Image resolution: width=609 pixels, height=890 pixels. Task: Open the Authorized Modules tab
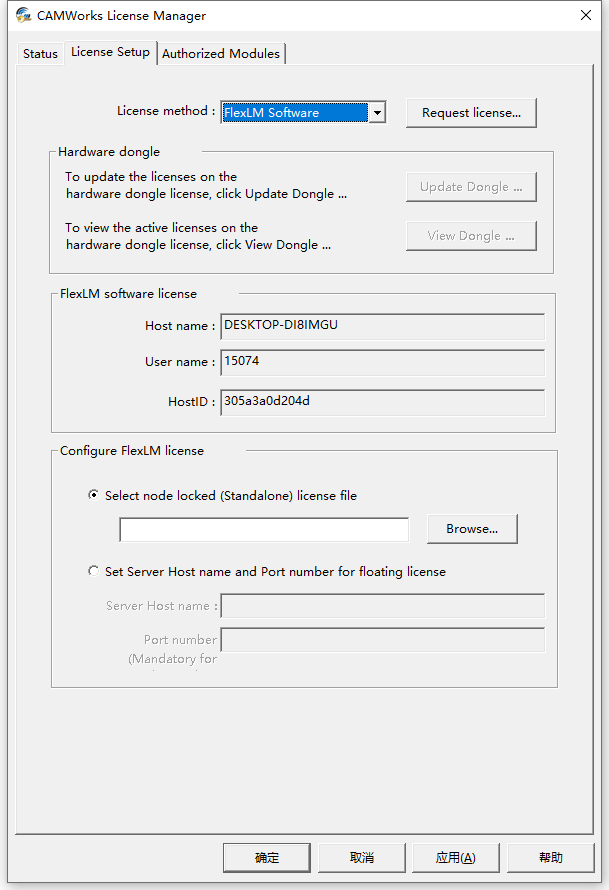click(221, 54)
